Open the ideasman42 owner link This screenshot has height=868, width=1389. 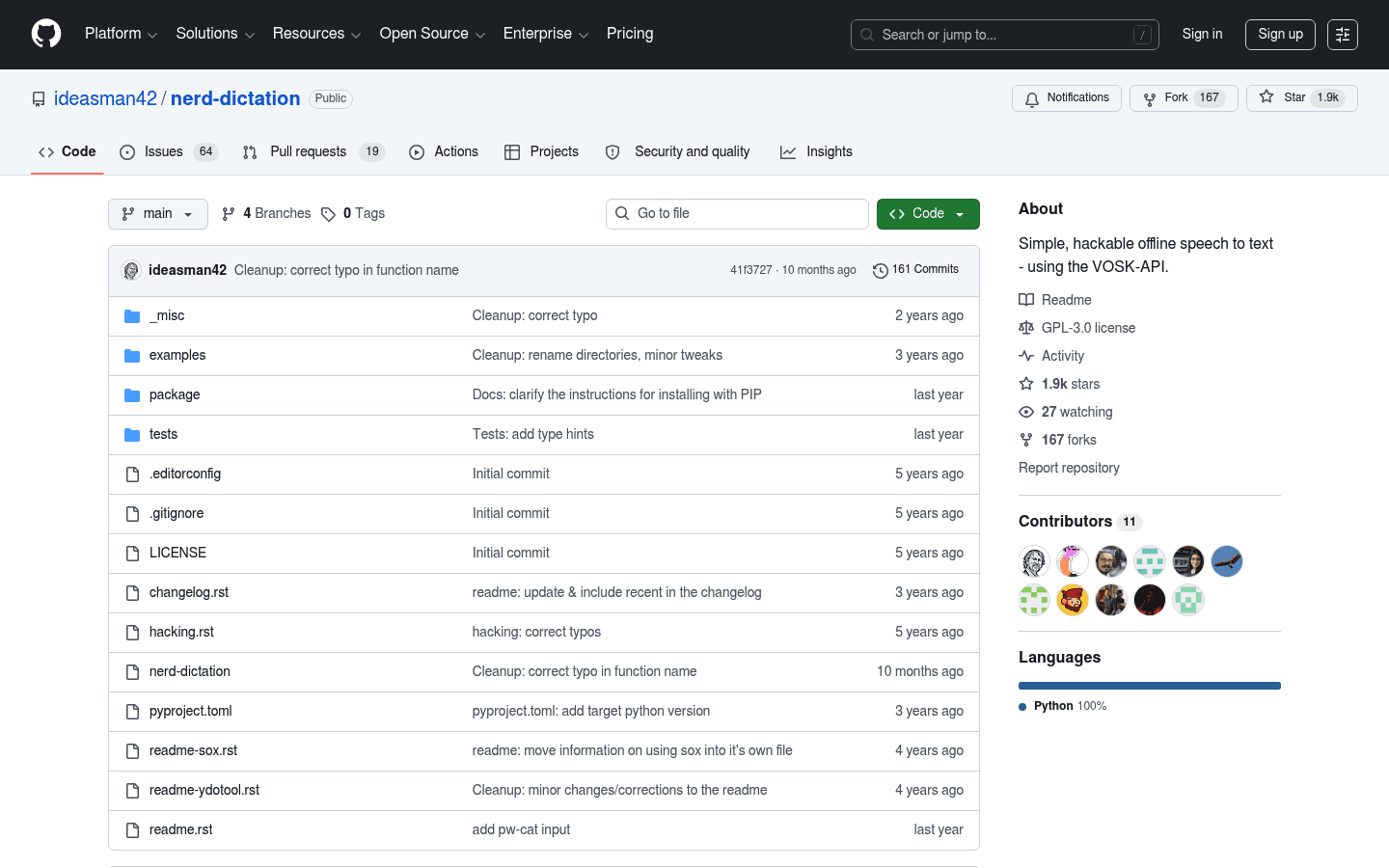(105, 98)
